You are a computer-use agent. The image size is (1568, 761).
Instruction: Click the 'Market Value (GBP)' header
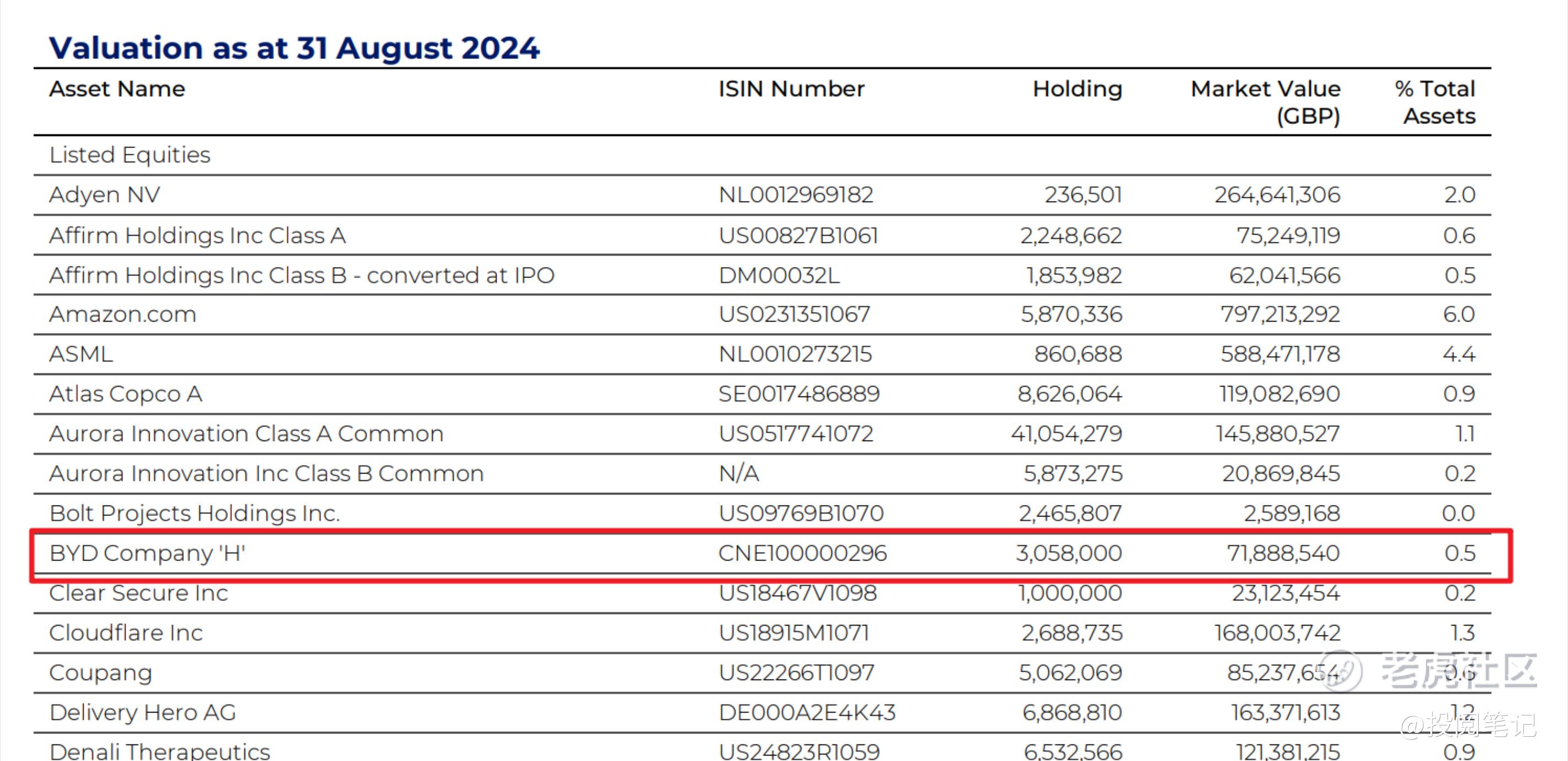[1266, 102]
